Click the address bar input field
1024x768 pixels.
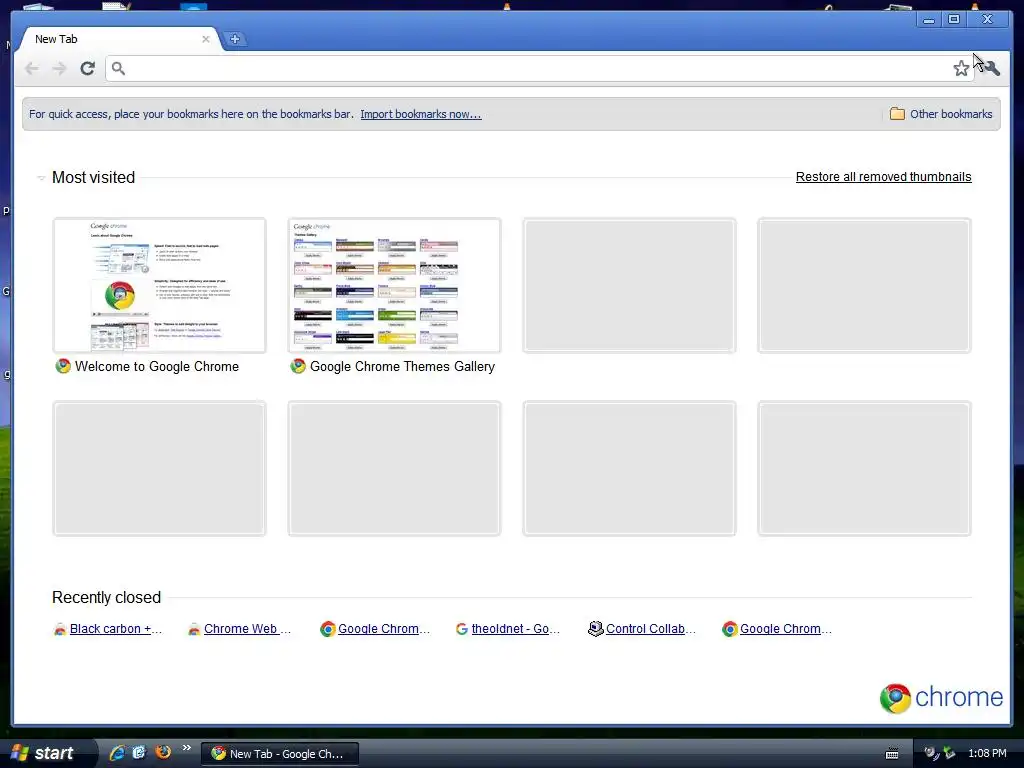point(539,68)
